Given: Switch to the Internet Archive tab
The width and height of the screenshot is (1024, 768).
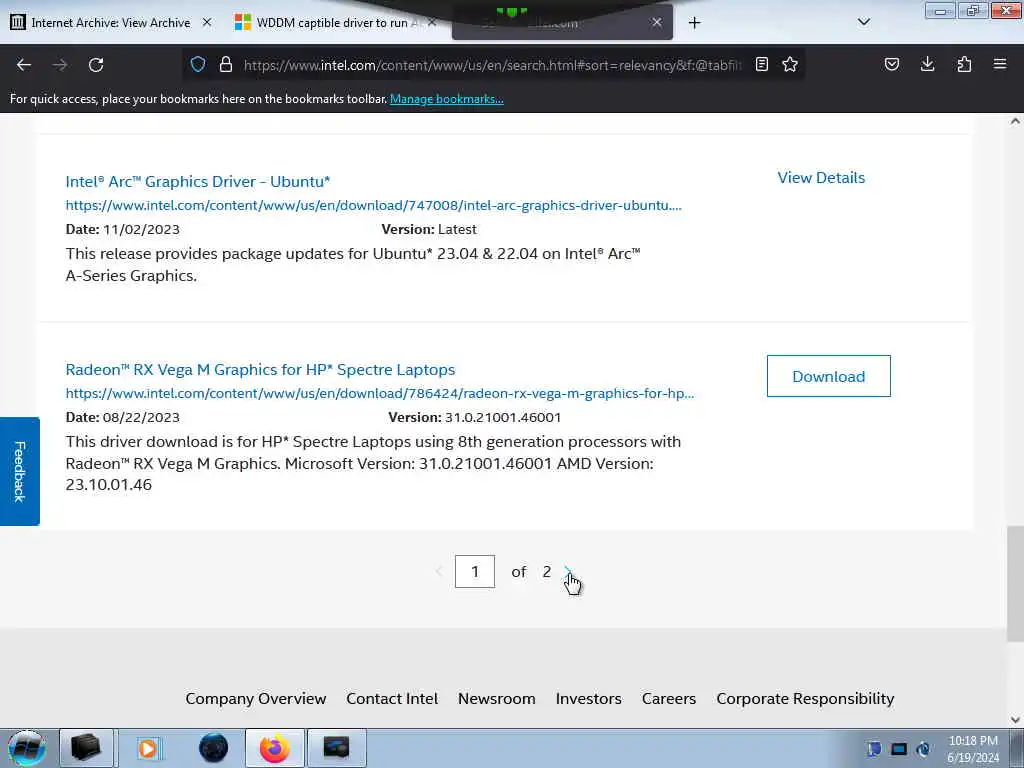Looking at the screenshot, I should tap(111, 22).
